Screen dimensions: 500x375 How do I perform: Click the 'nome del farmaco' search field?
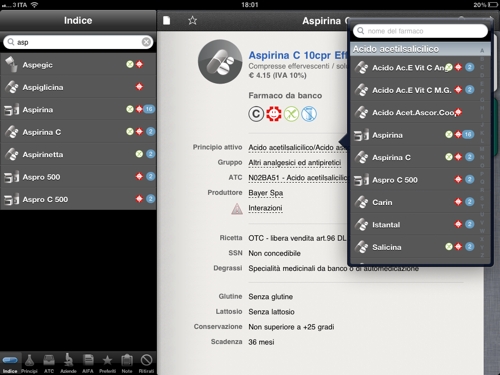[x=420, y=31]
